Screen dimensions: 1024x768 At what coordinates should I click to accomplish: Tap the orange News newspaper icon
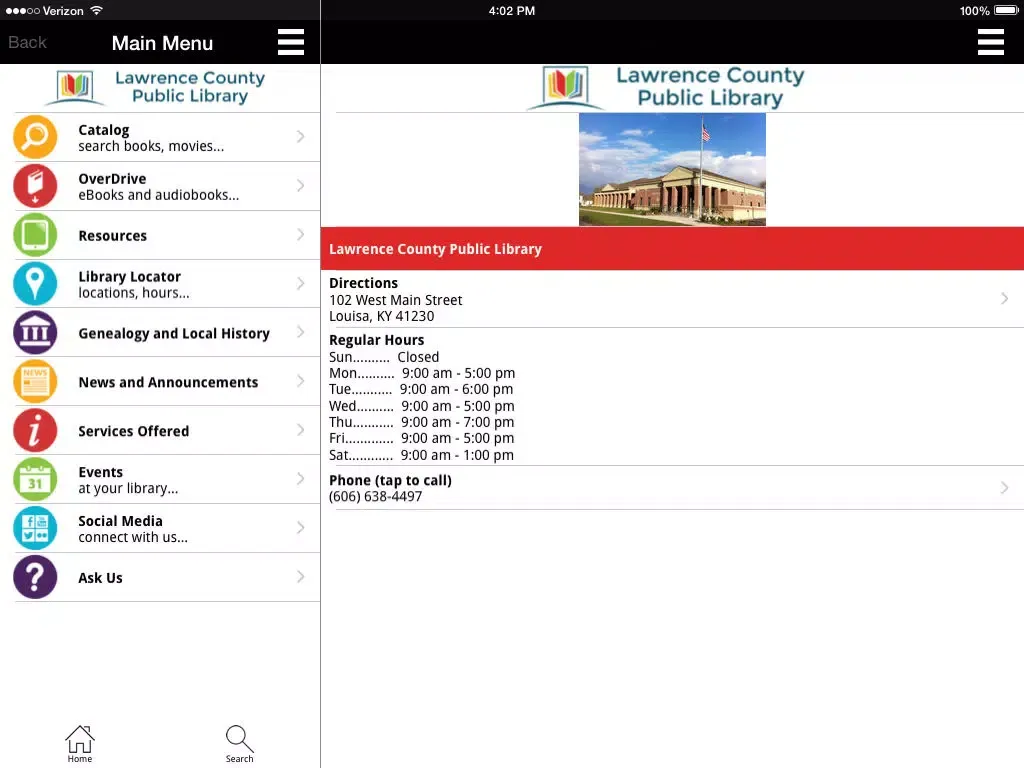[x=35, y=382]
